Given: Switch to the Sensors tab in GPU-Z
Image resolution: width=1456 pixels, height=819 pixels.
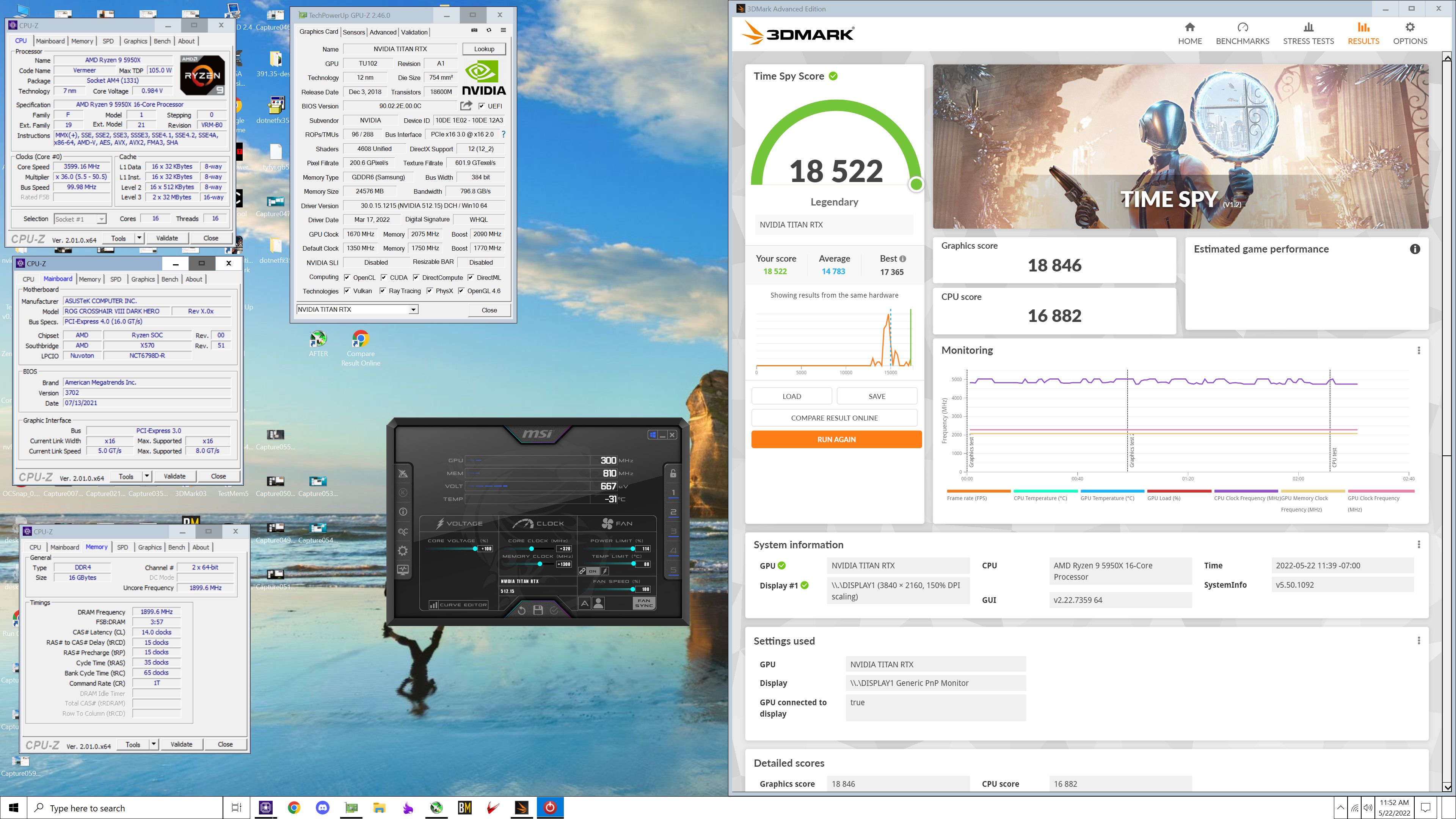Looking at the screenshot, I should pyautogui.click(x=354, y=32).
